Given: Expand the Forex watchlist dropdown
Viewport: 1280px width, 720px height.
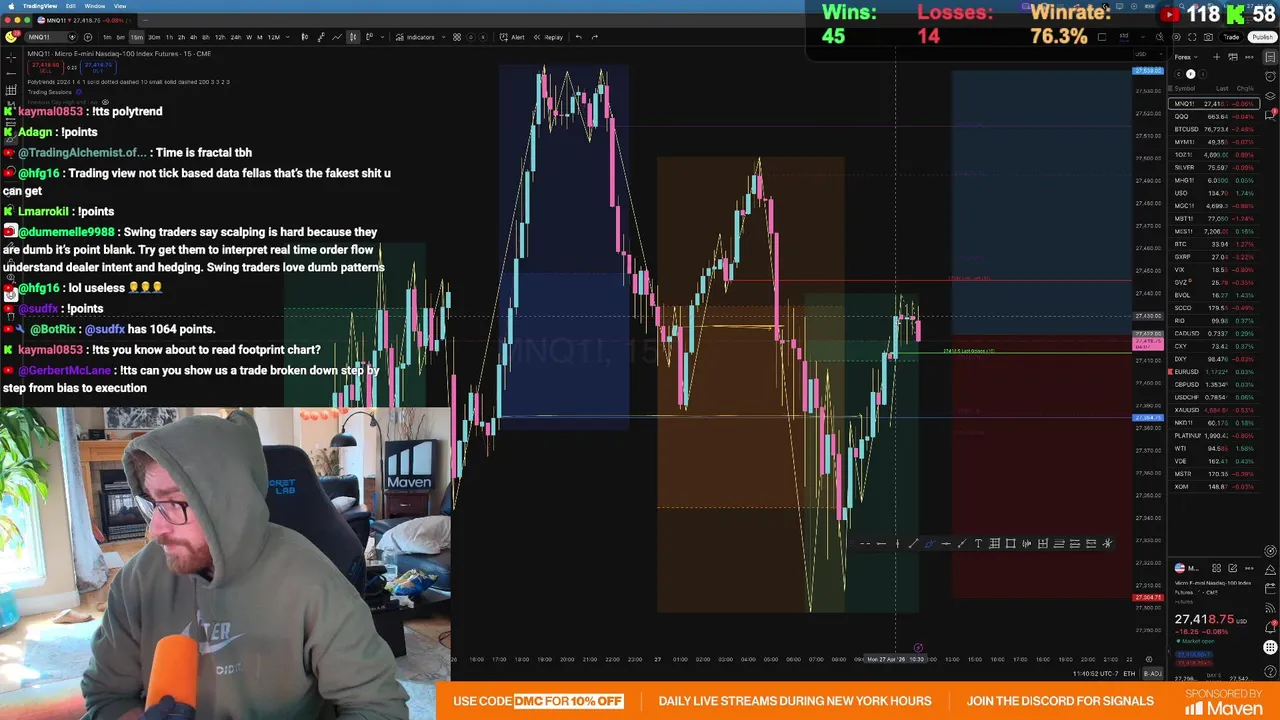Looking at the screenshot, I should [1185, 57].
